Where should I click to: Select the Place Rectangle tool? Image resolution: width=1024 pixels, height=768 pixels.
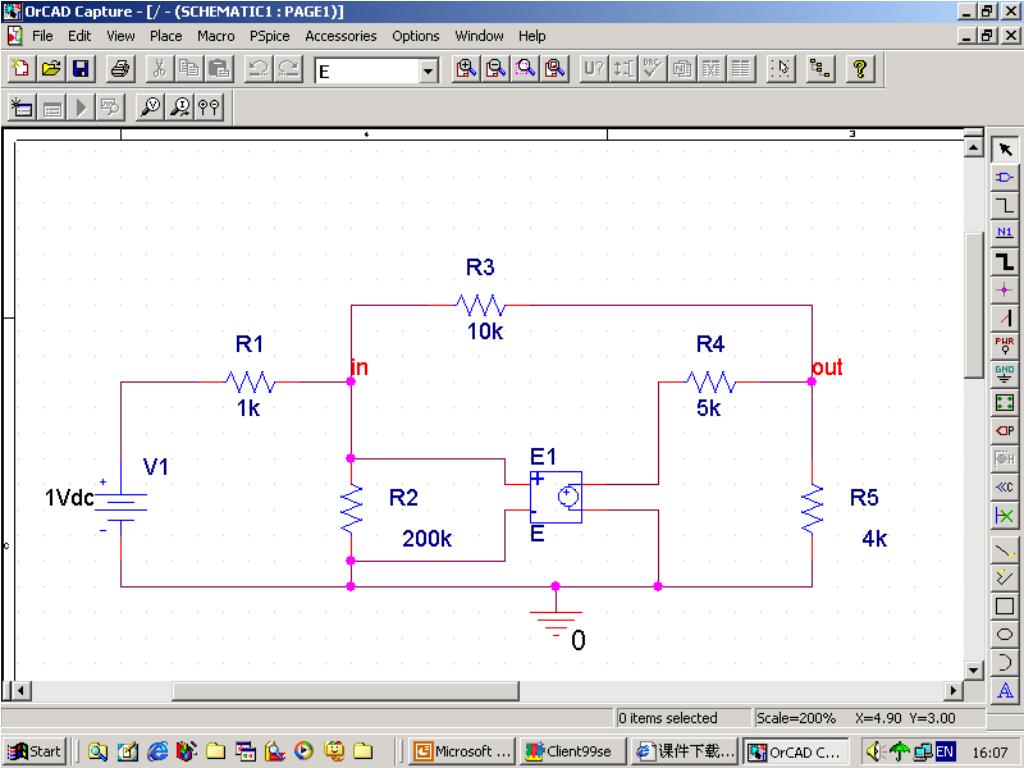click(1004, 607)
